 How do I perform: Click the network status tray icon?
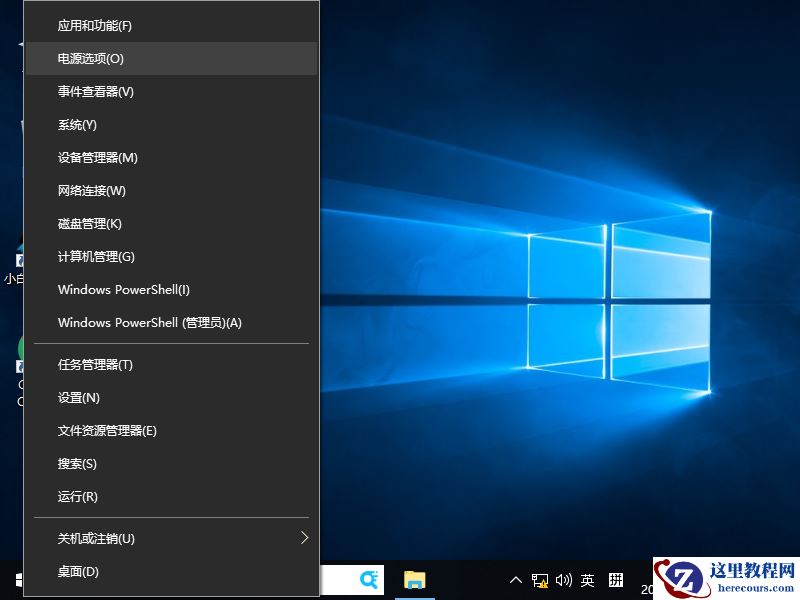tap(539, 580)
